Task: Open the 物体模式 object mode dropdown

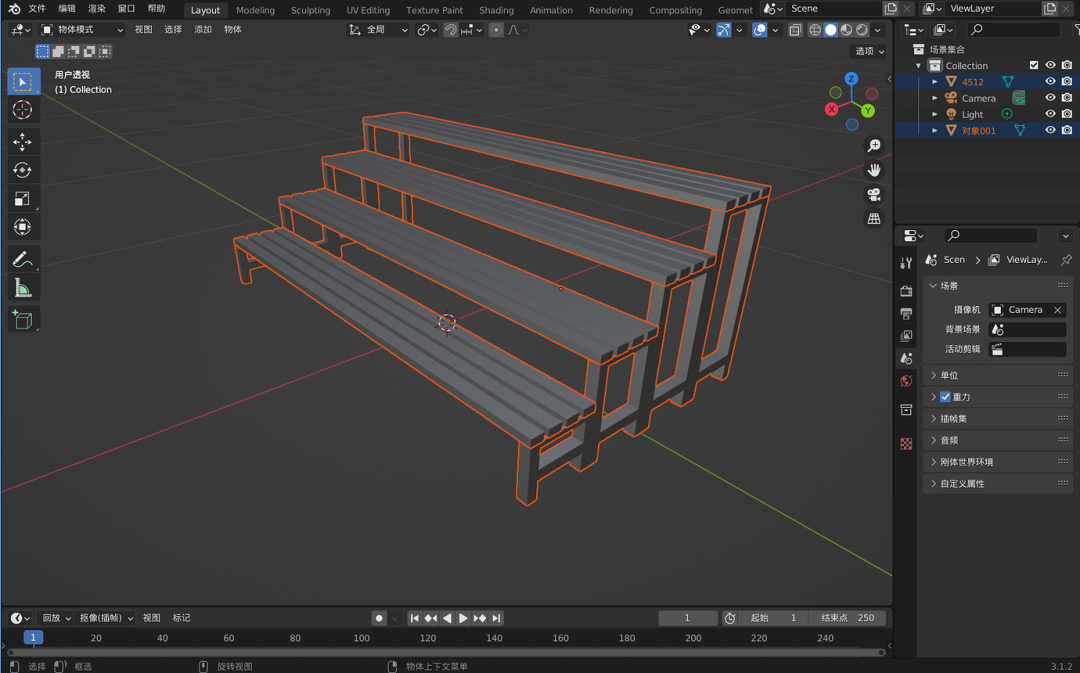Action: click(x=82, y=30)
